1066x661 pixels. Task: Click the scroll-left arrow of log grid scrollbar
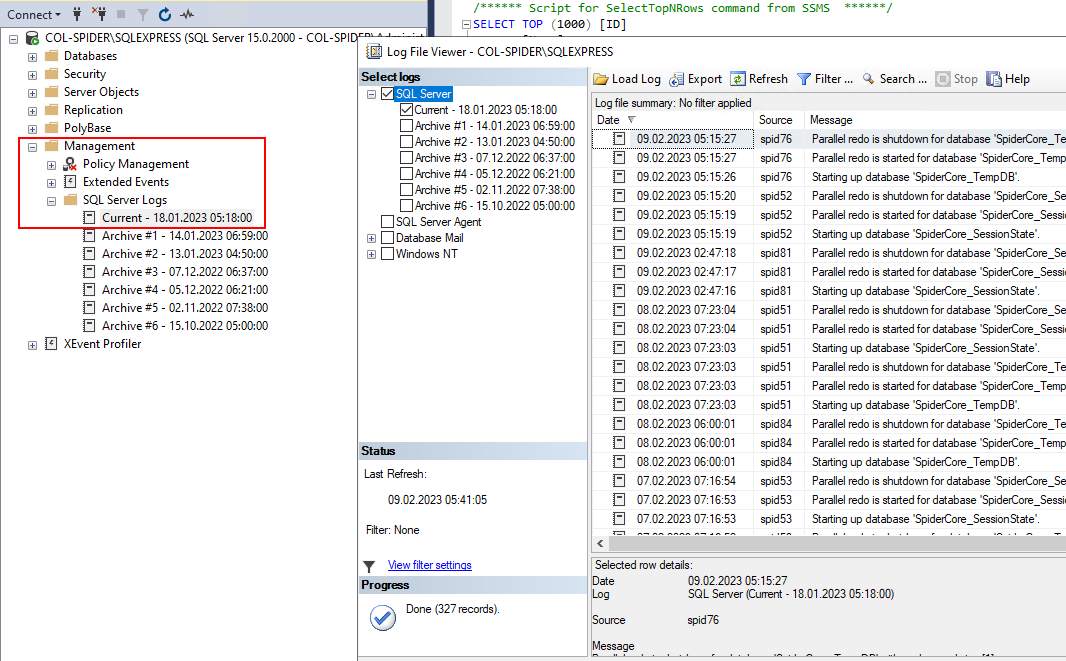coord(600,543)
